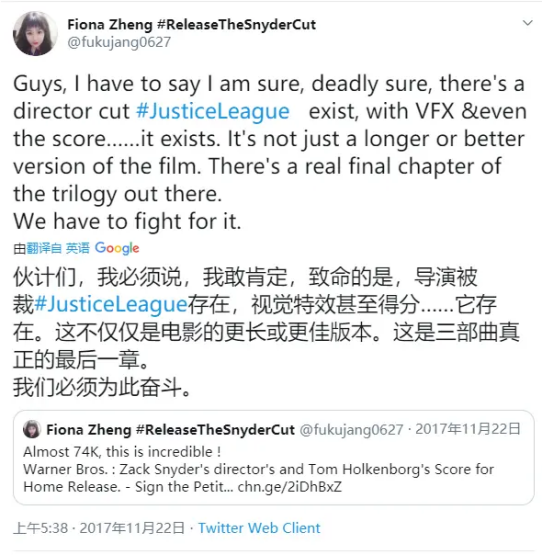Open the Twitter Web Client source link

pos(259,528)
